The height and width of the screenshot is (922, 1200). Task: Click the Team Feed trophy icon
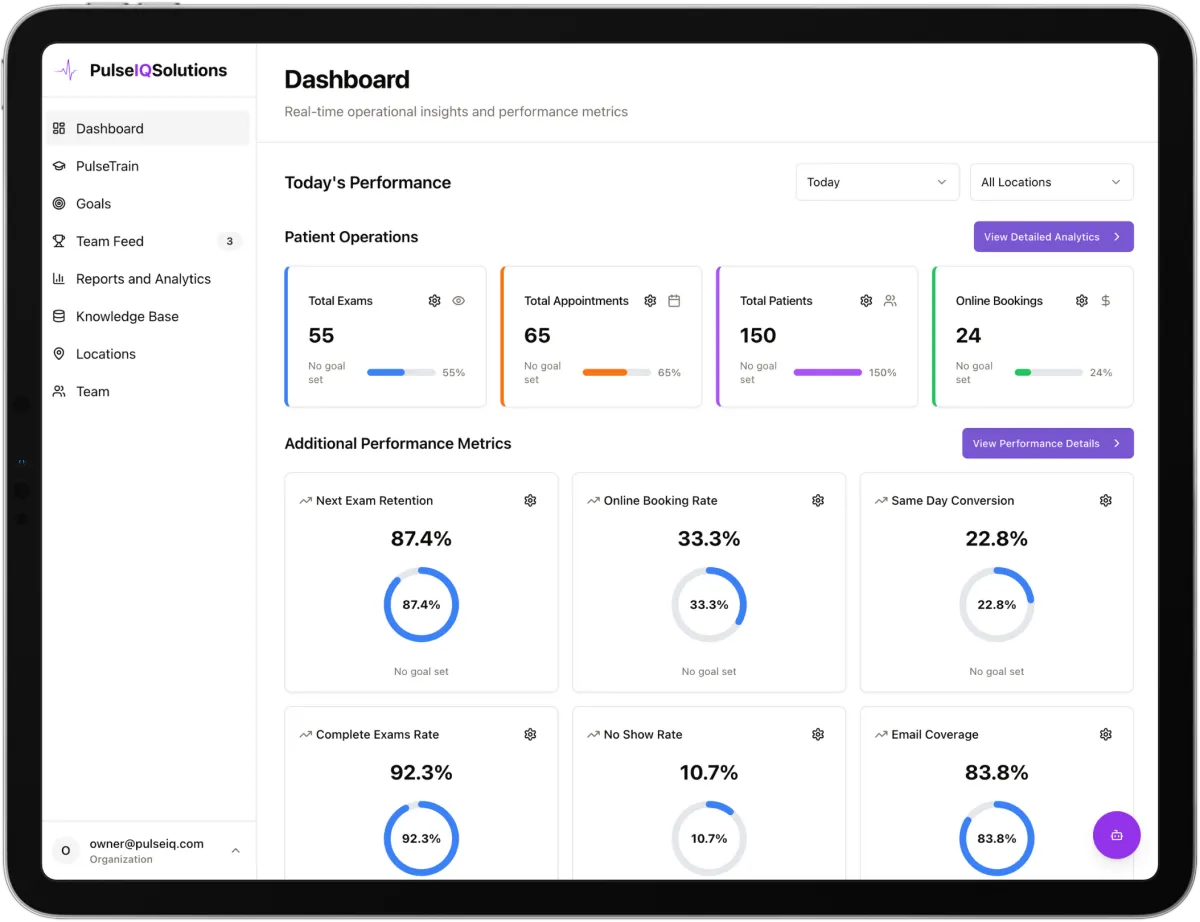(x=59, y=241)
